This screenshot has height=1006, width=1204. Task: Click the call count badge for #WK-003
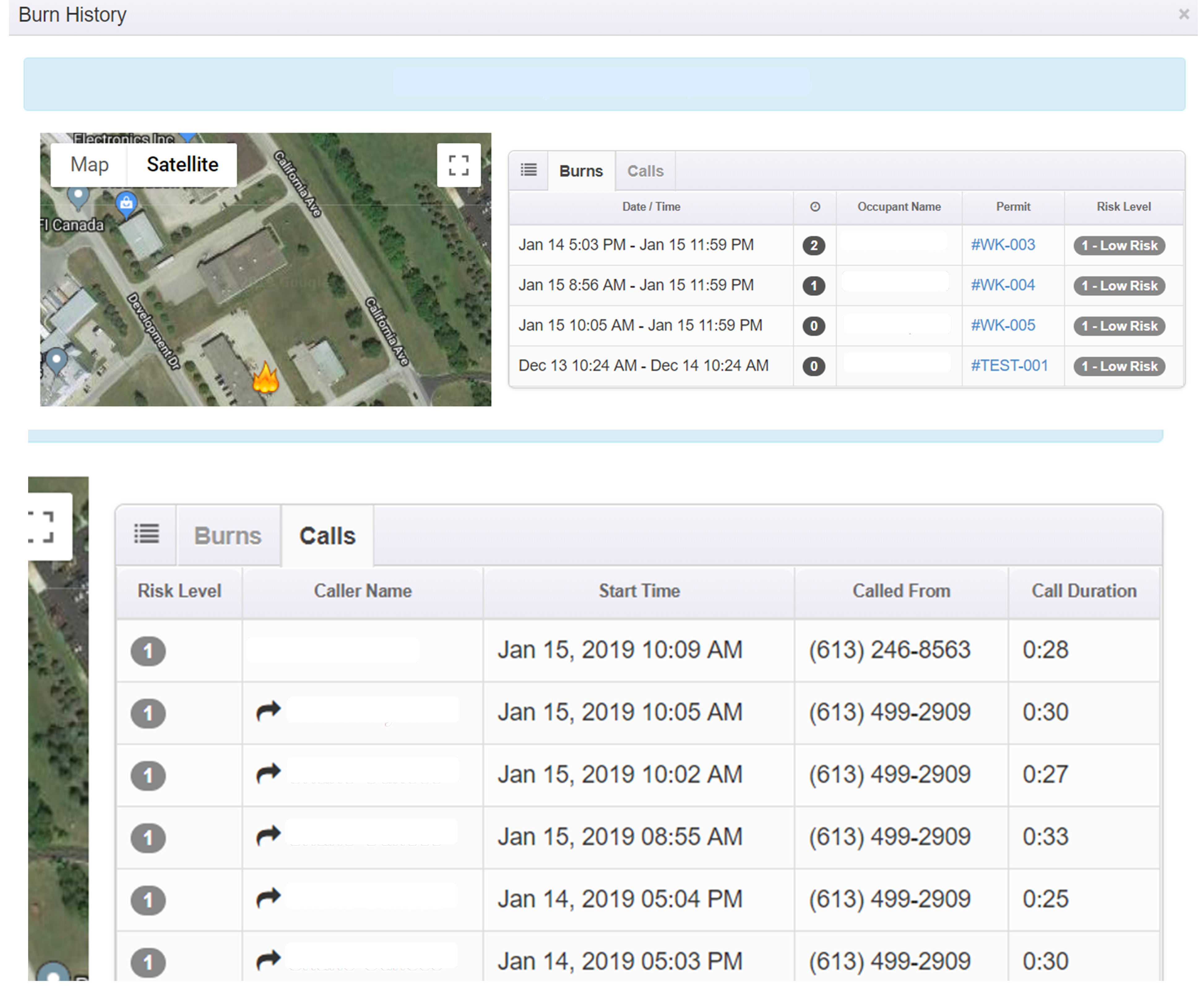[x=813, y=245]
